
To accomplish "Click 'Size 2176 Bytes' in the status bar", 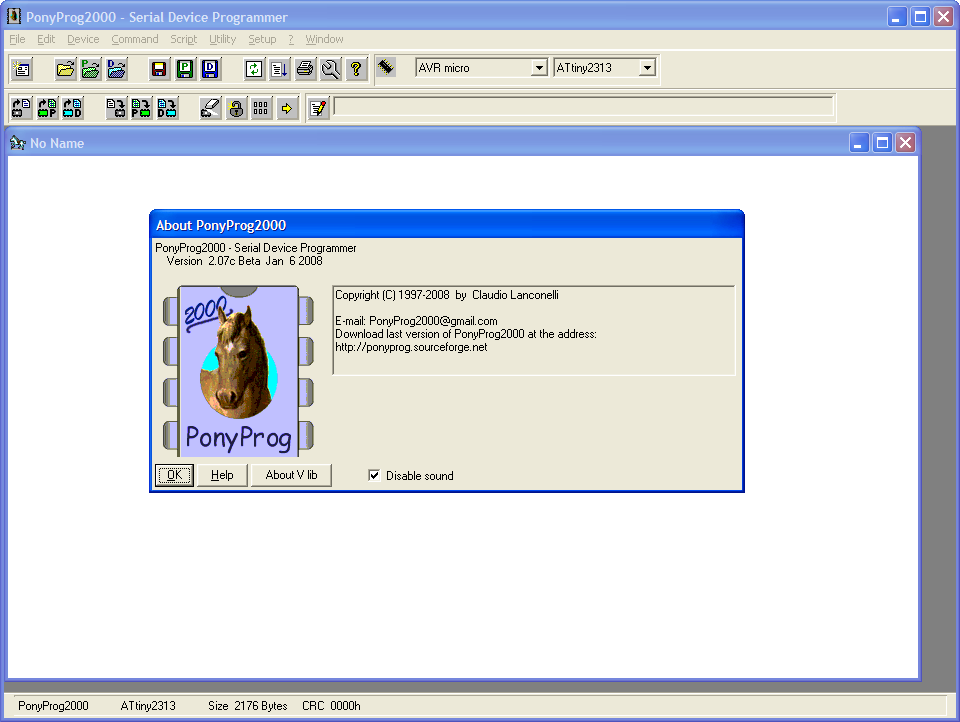I will [248, 705].
